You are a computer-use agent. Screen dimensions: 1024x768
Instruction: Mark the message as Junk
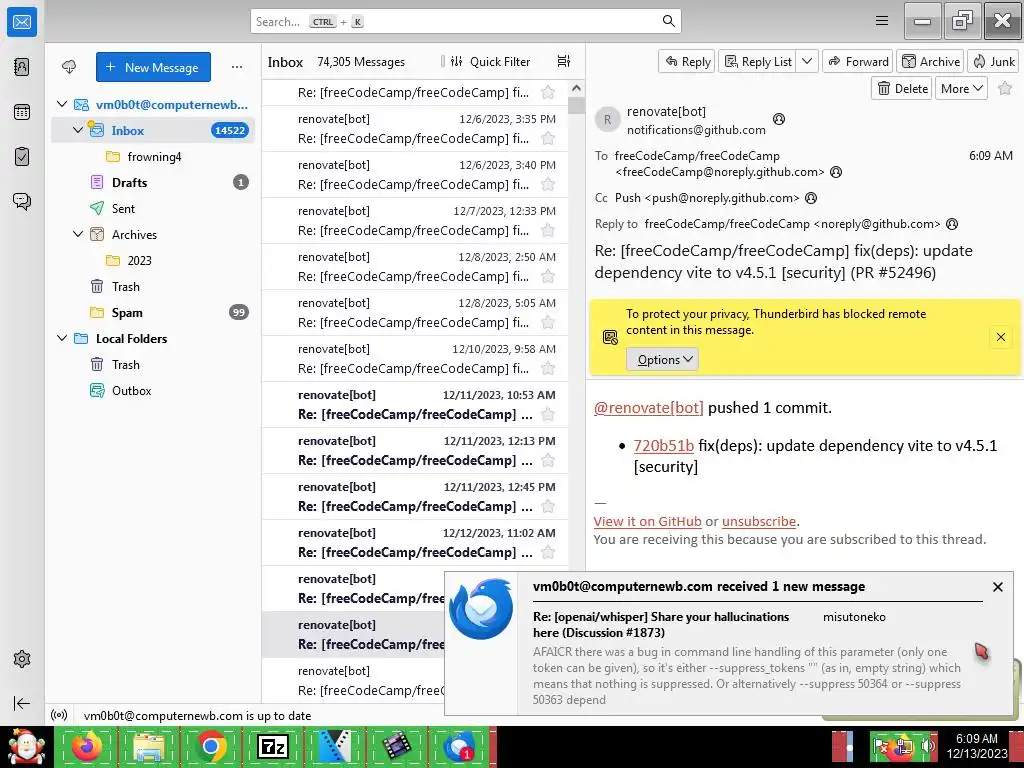coord(994,61)
